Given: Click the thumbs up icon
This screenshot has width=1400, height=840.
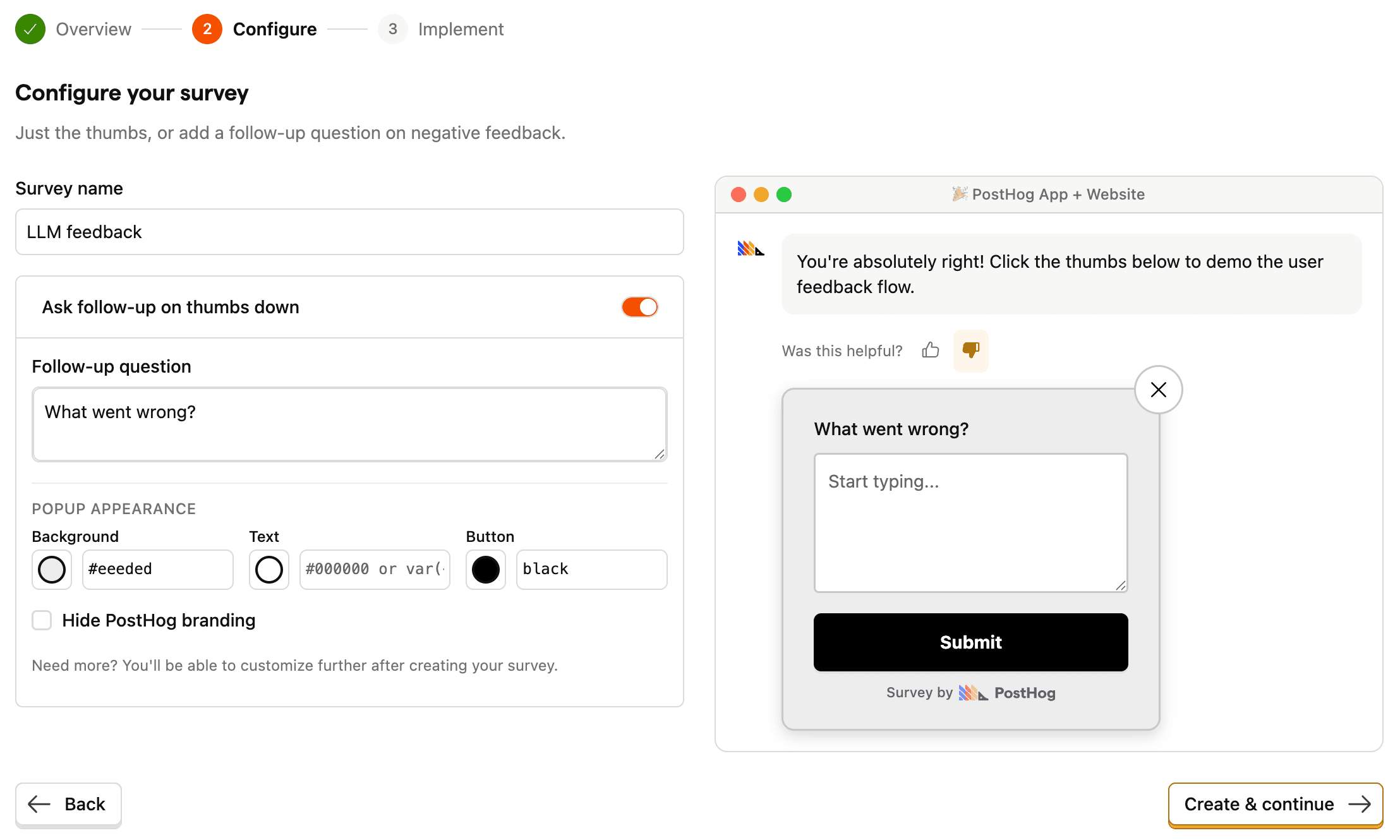Looking at the screenshot, I should coord(930,351).
